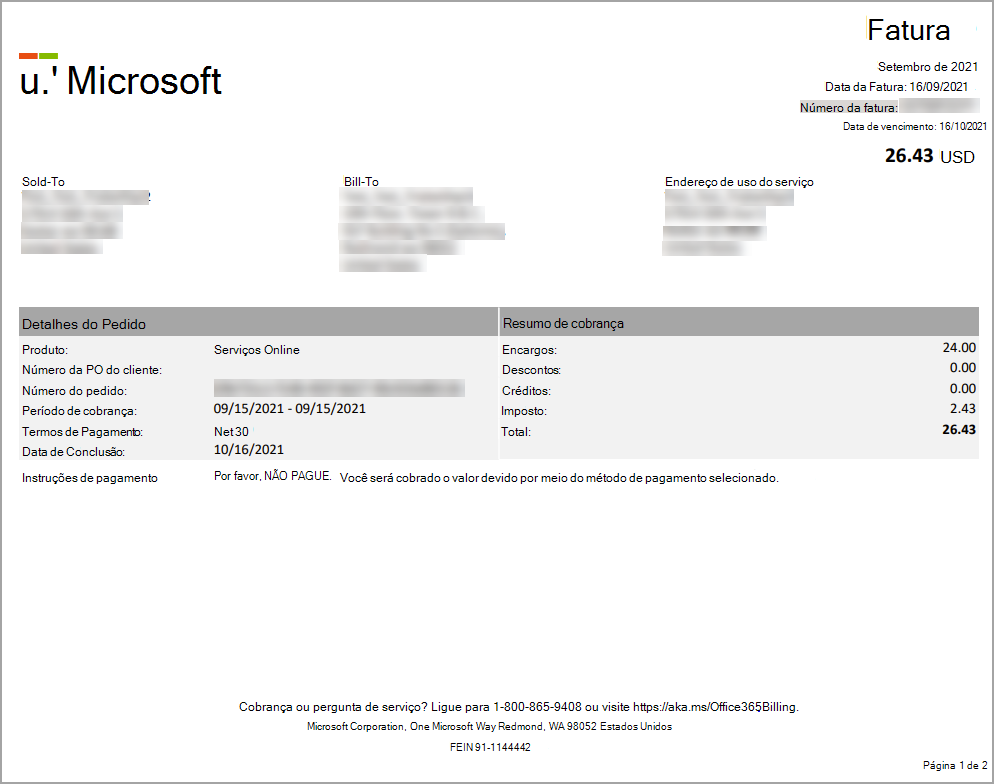Viewport: 994px width, 784px height.
Task: Click the Microsoft logo
Action: [120, 76]
